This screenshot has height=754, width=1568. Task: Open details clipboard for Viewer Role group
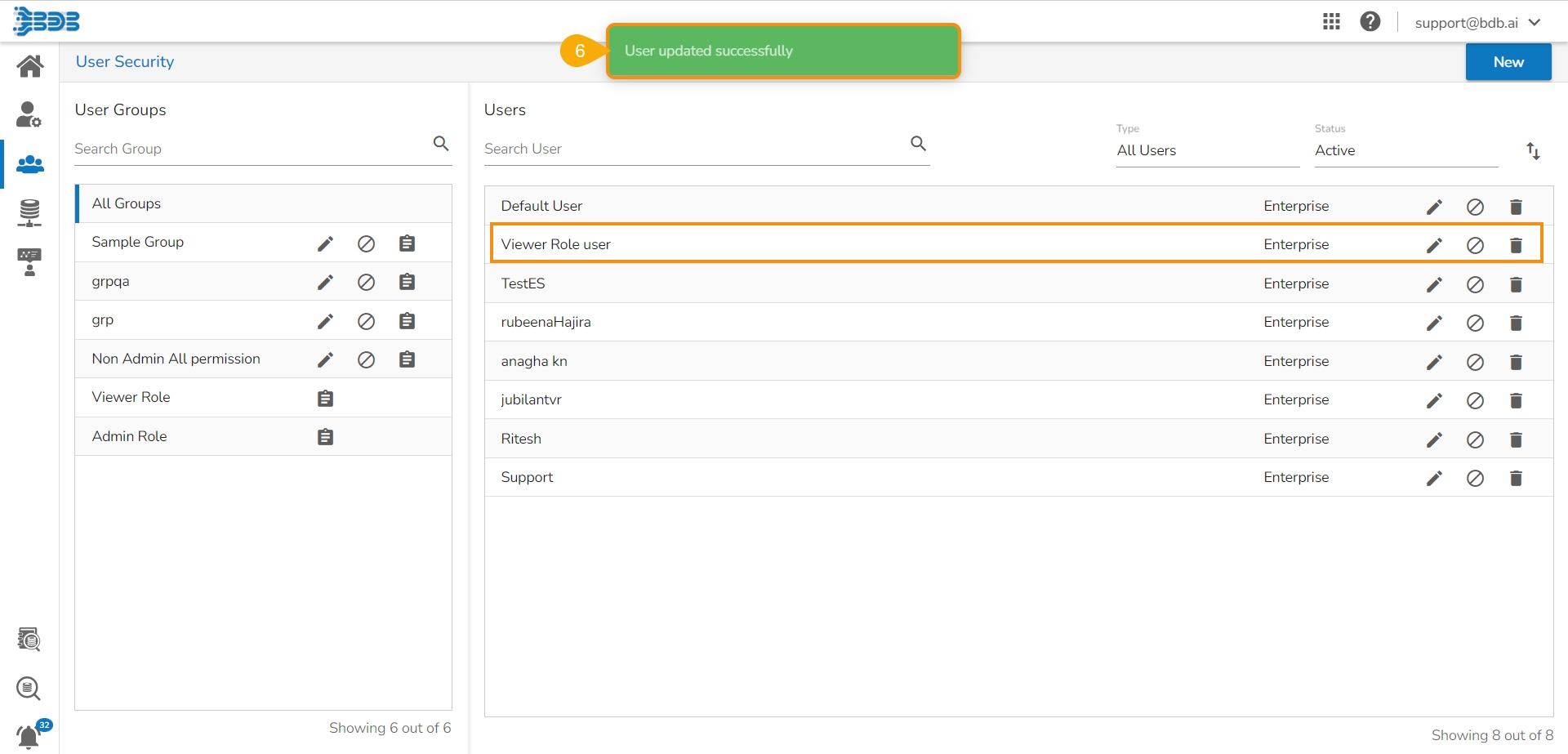pos(325,399)
